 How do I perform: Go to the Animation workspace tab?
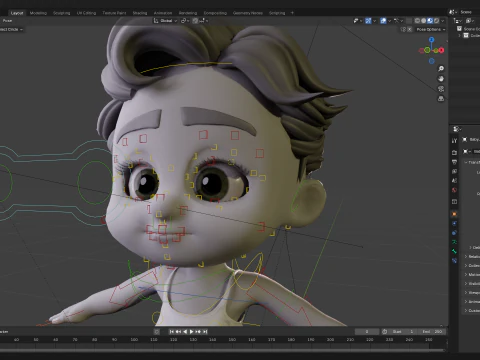pos(163,13)
